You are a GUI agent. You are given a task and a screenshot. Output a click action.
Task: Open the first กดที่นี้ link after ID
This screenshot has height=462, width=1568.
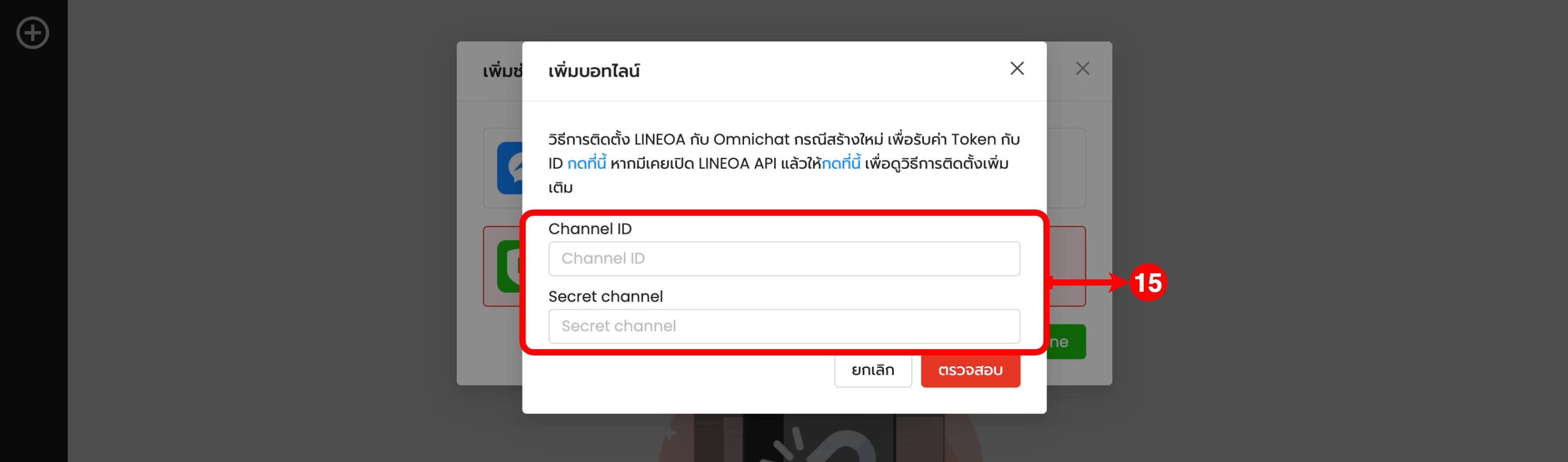click(587, 163)
